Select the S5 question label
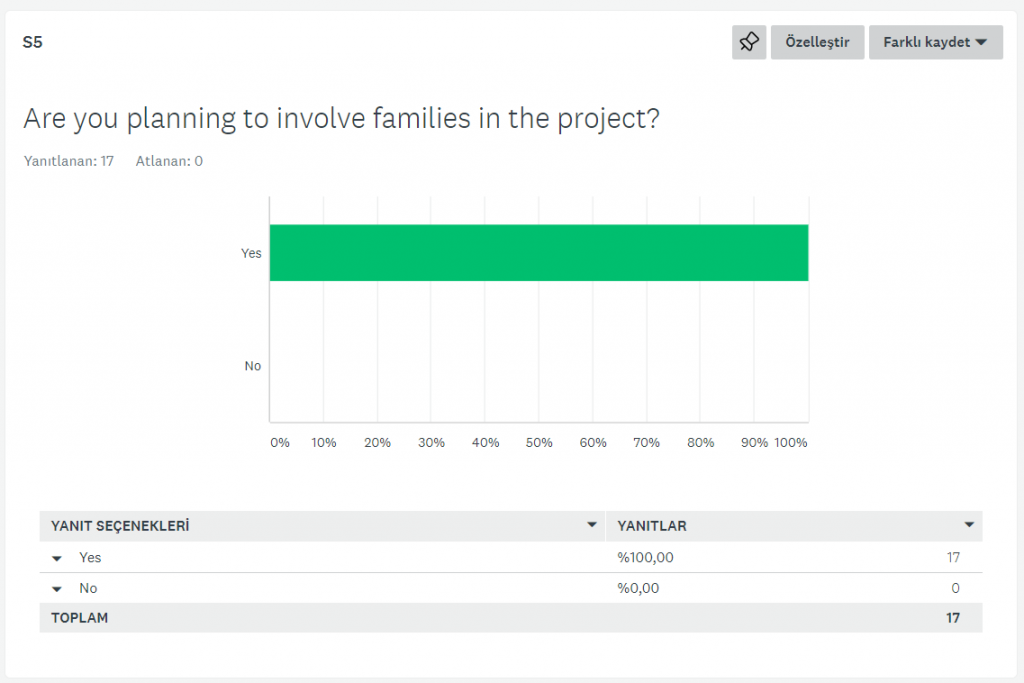 33,42
